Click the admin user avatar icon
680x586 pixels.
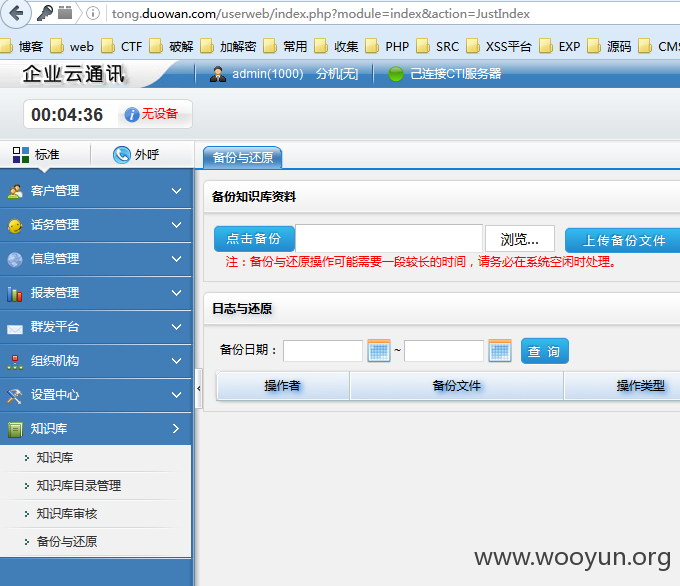(218, 74)
